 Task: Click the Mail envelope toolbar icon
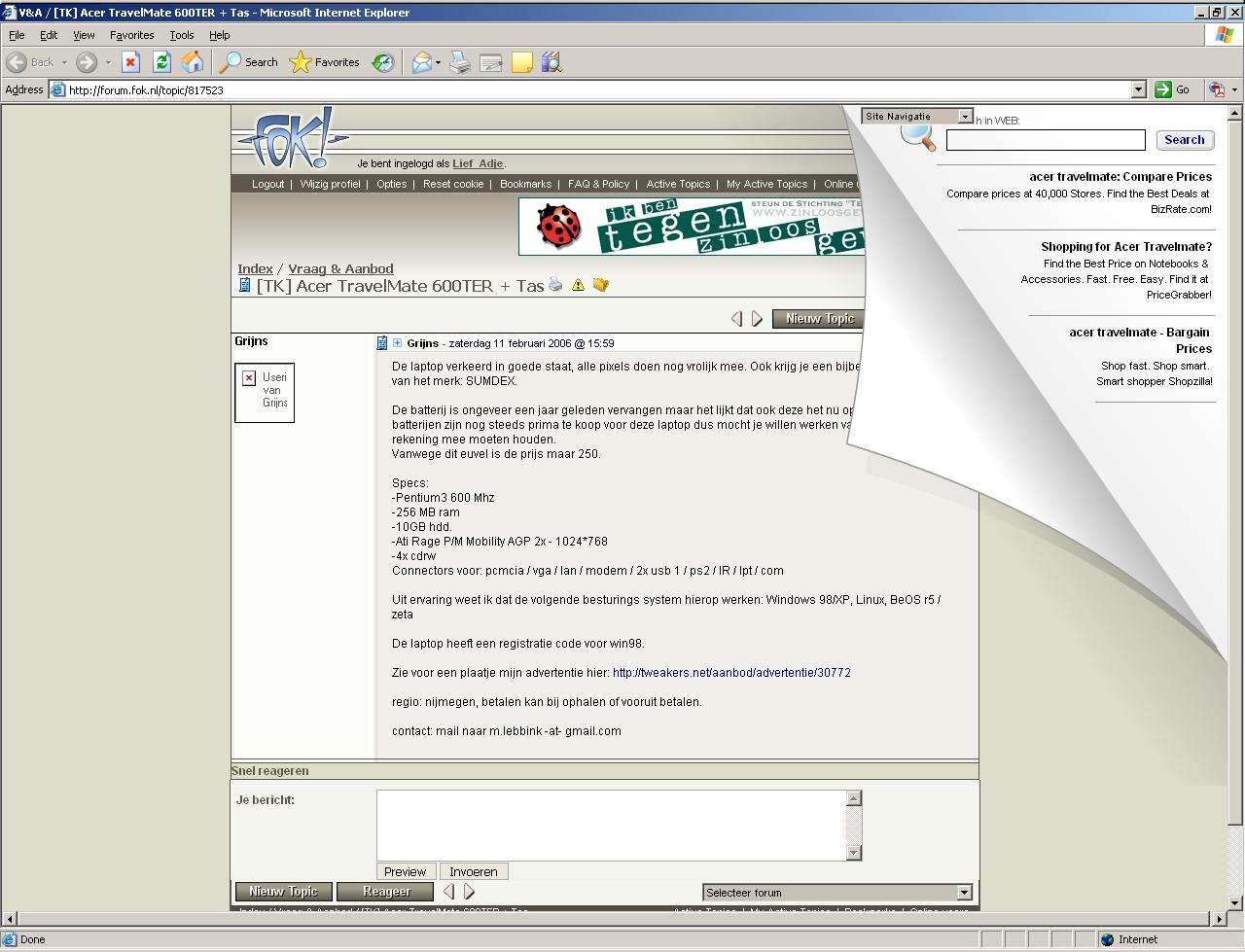click(x=421, y=62)
